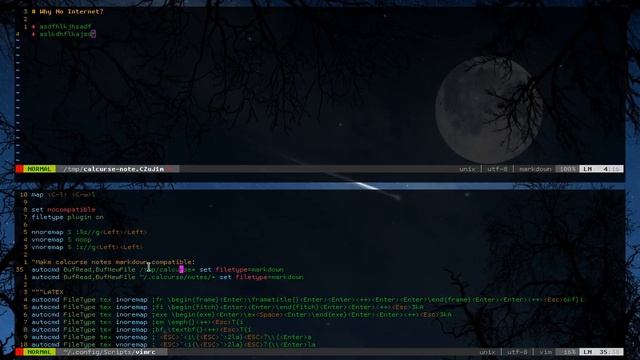Click the ';fr \begin{frame}' inoremap line
The image size is (640, 360).
coord(307,300)
